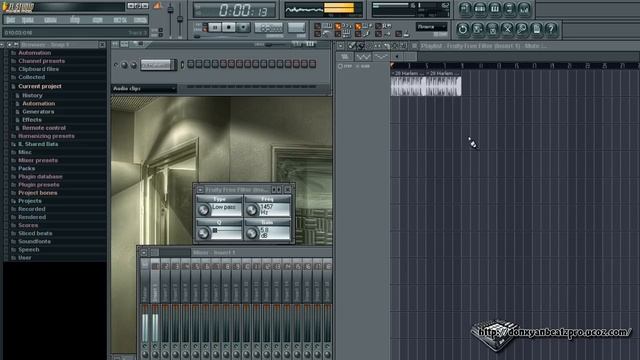The image size is (640, 360).
Task: Open the Edit menu
Action: coord(28,20)
